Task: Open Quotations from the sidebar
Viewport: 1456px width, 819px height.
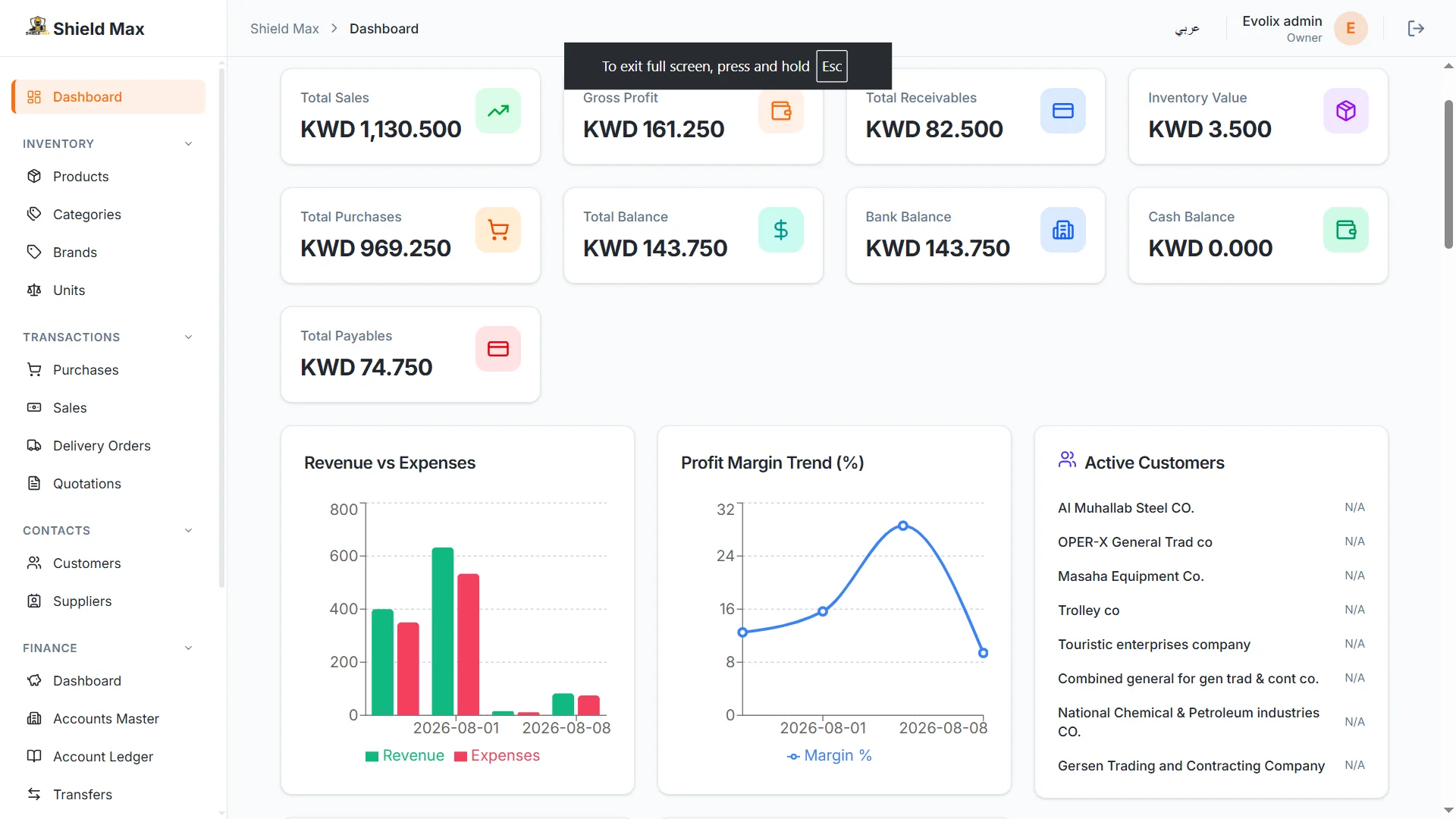Action: [108, 484]
